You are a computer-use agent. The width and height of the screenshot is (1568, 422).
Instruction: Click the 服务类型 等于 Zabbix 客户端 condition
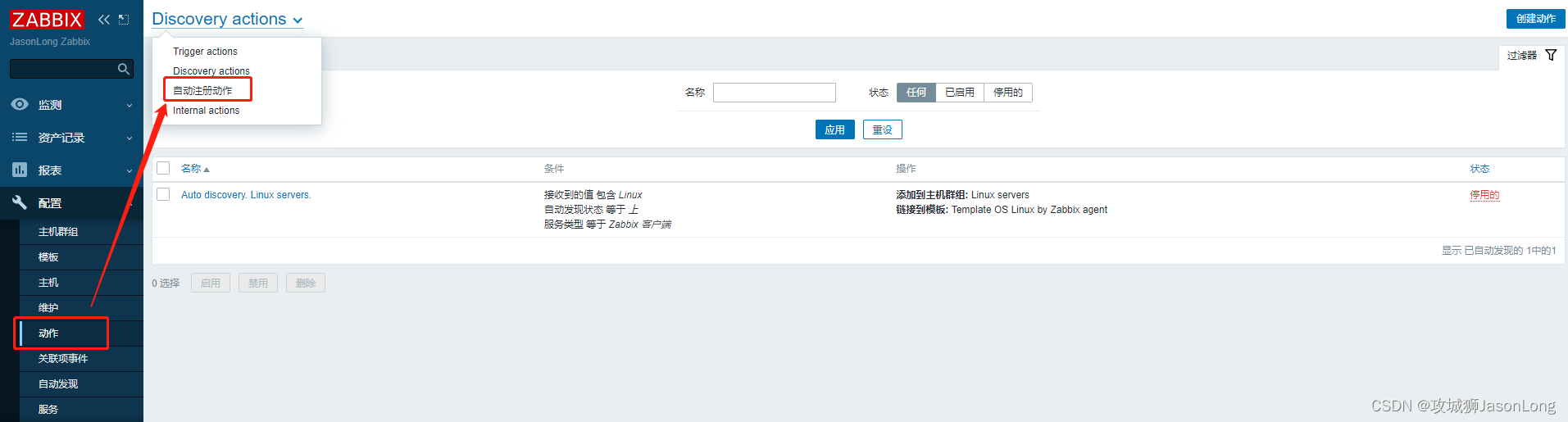point(607,225)
